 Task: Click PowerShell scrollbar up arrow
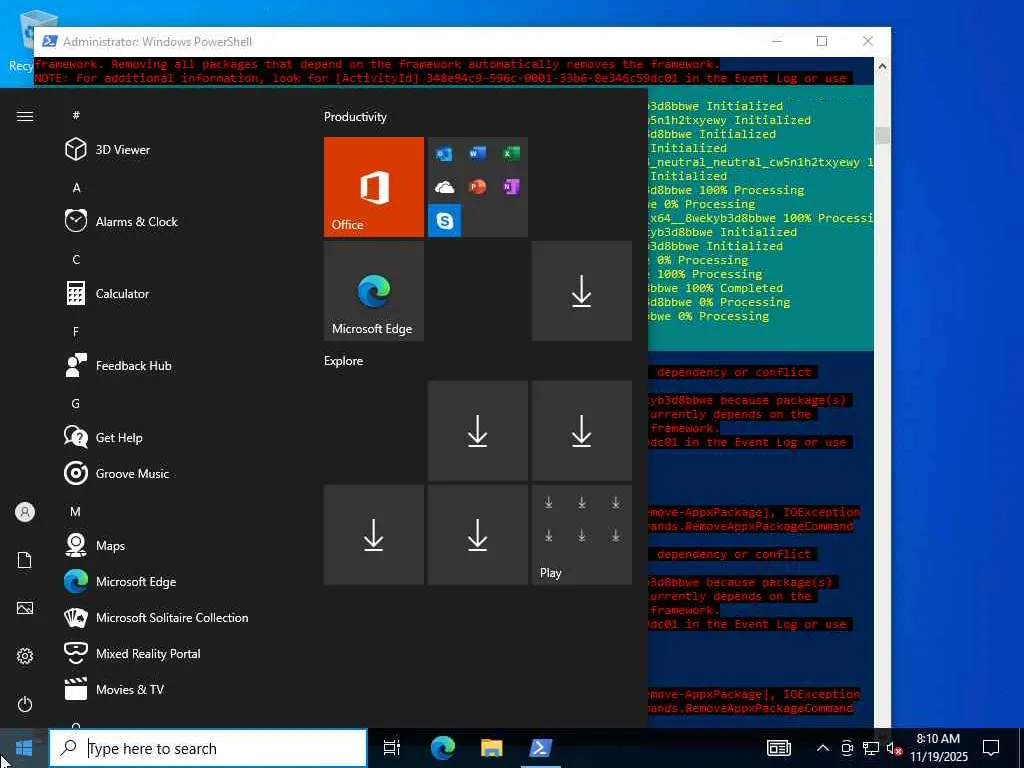(x=882, y=66)
